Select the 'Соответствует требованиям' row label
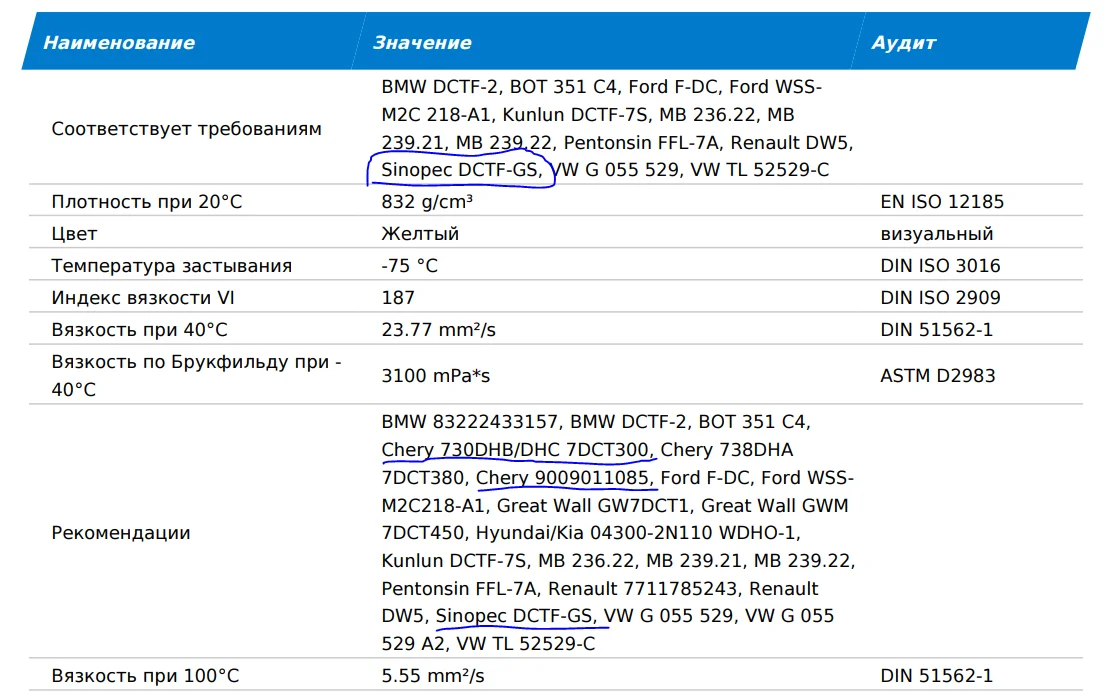Image resolution: width=1105 pixels, height=696 pixels. pos(186,129)
